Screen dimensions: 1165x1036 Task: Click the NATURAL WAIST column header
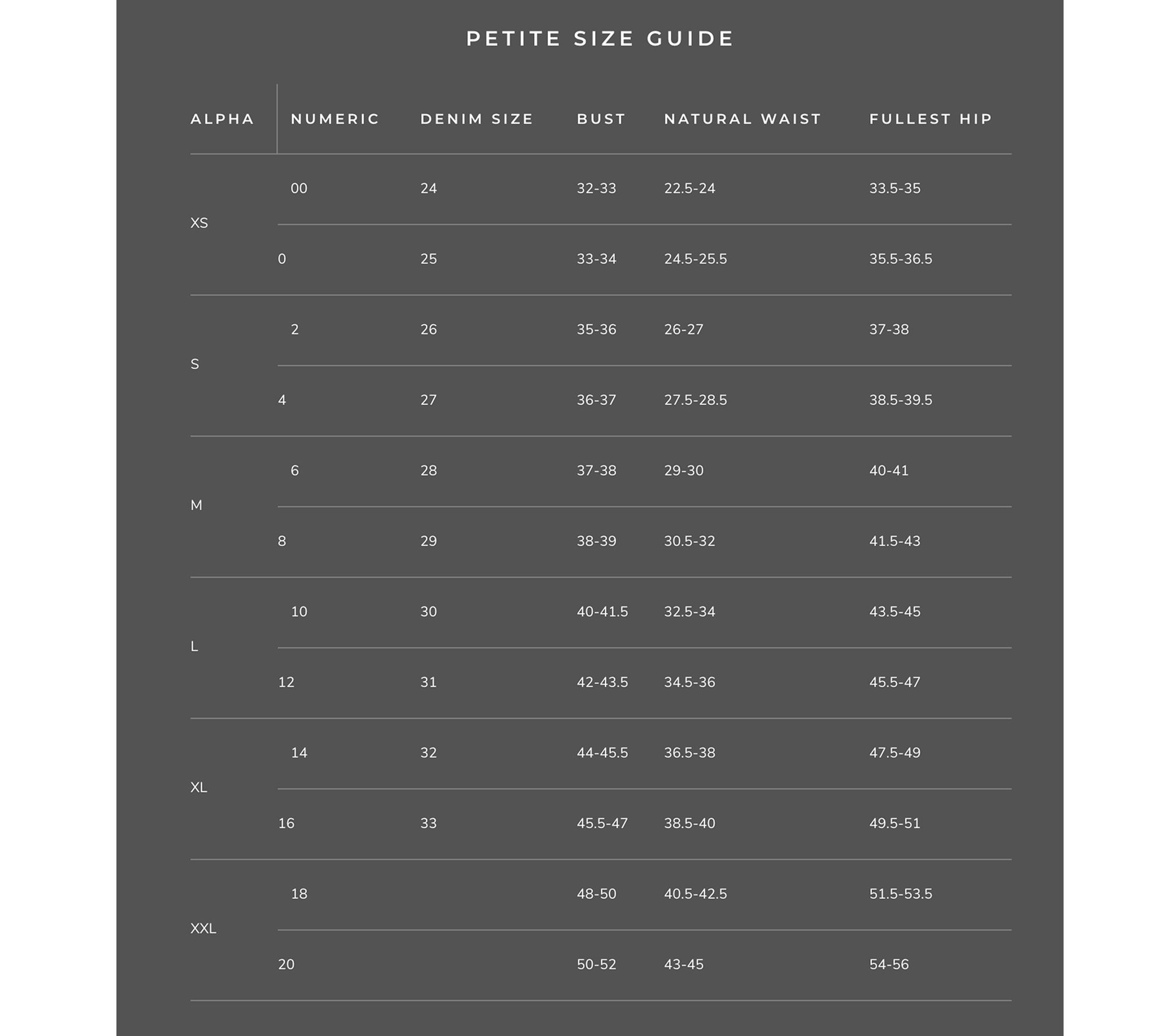(742, 119)
